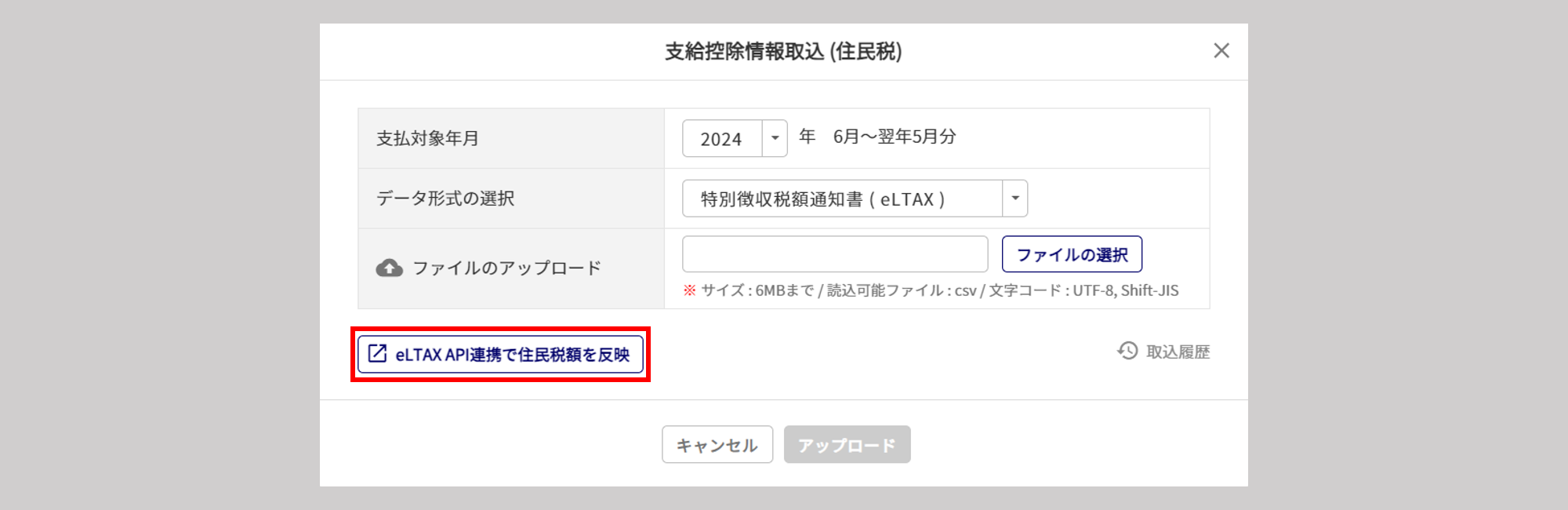The height and width of the screenshot is (510, 1568).
Task: Click the greyed-out アップロード button
Action: click(x=847, y=445)
